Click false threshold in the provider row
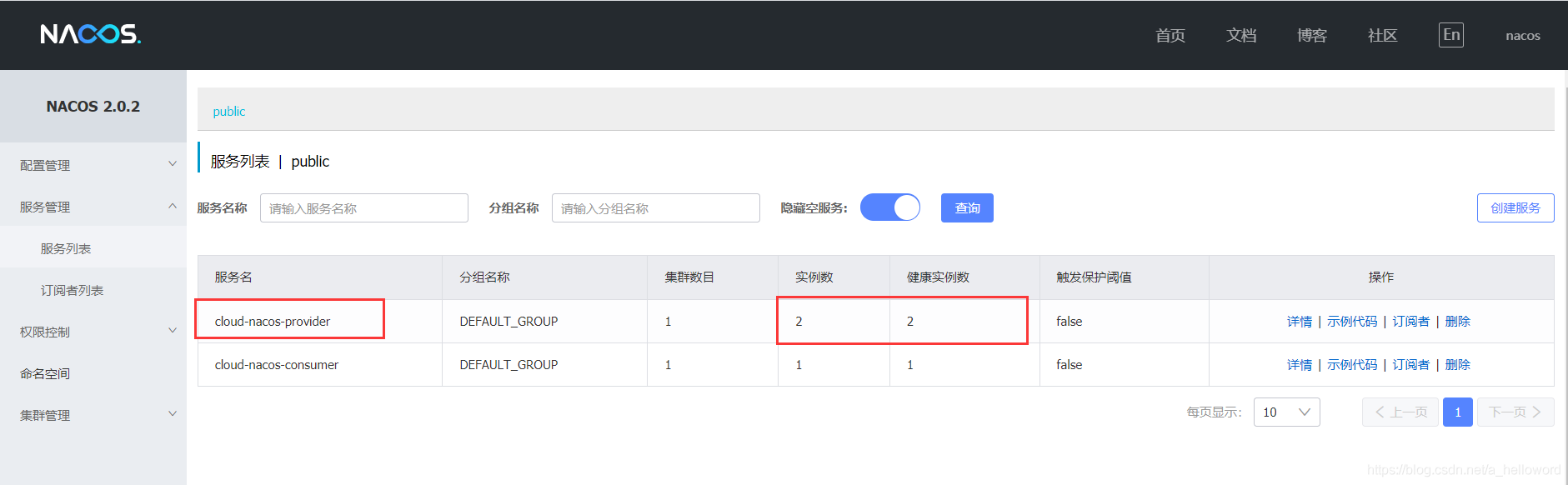 coord(1070,322)
